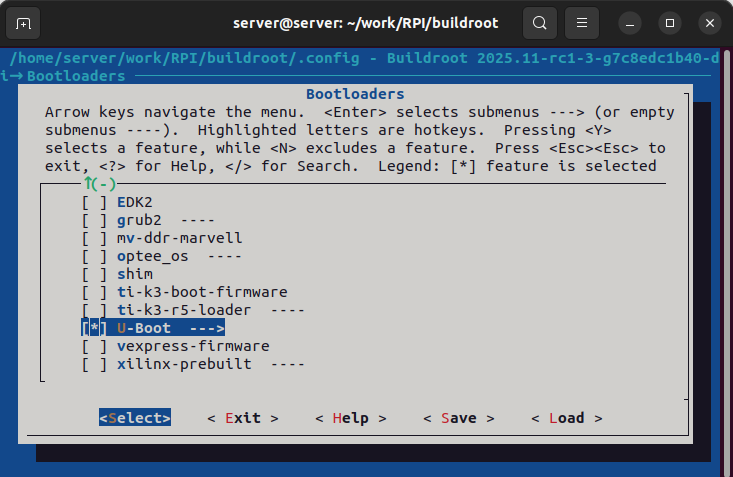Image resolution: width=733 pixels, height=477 pixels.
Task: Click the xilinx-prebuilt submenu dashes
Action: (287, 364)
